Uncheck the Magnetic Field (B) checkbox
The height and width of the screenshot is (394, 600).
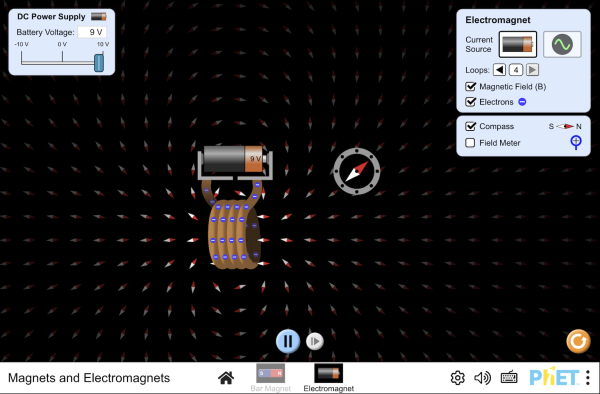pyautogui.click(x=471, y=86)
